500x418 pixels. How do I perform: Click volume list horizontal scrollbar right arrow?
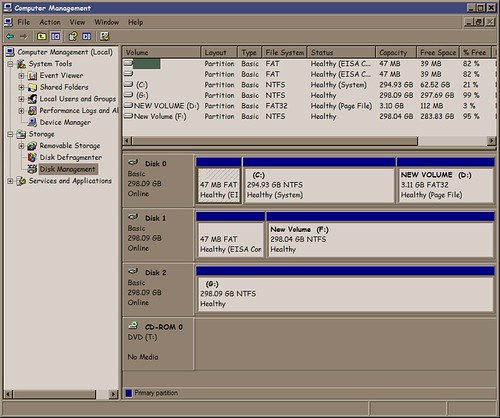(x=491, y=141)
